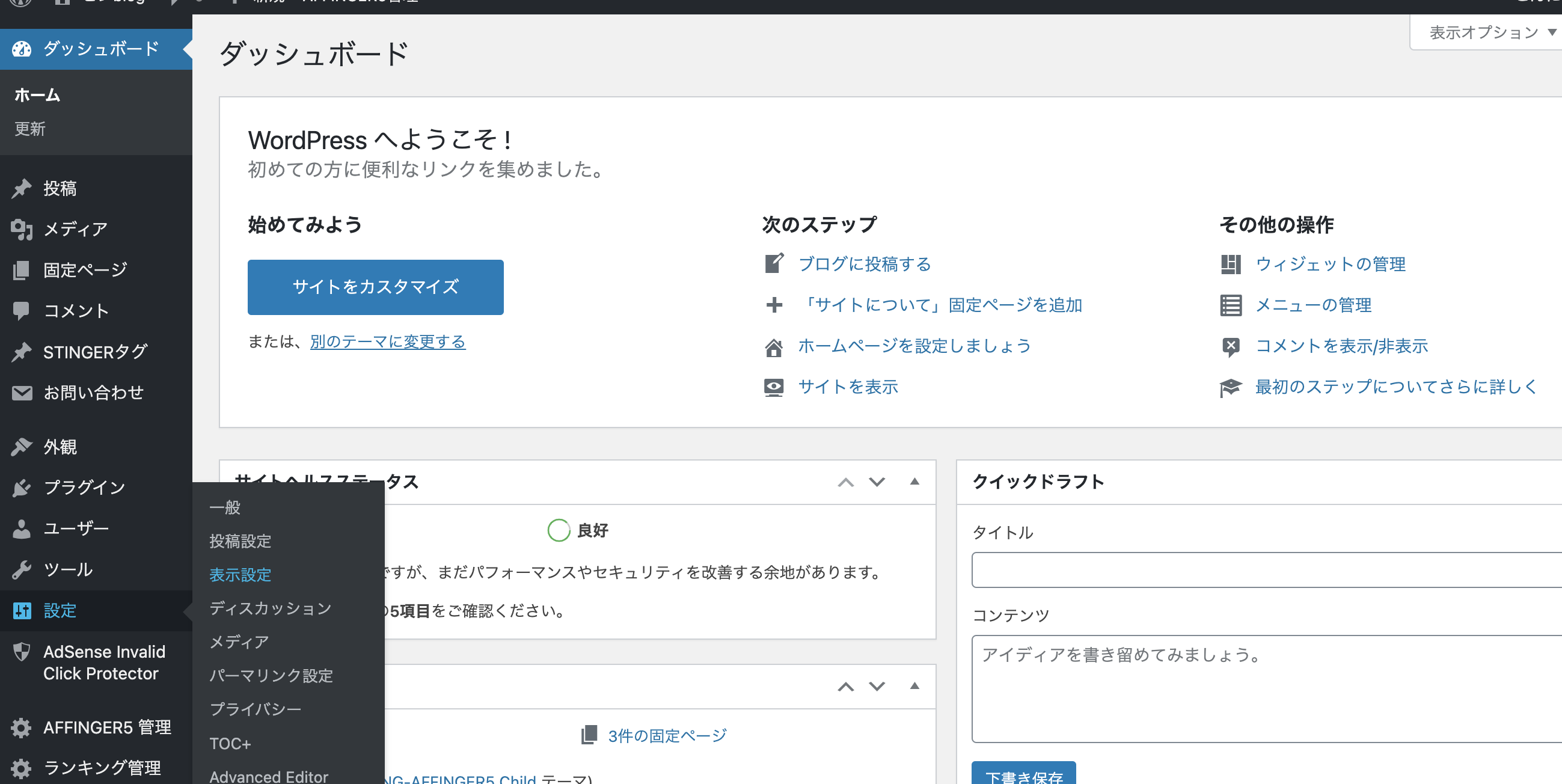The width and height of the screenshot is (1562, 784).
Task: Choose ディスカッション in the settings flyout
Action: point(271,608)
